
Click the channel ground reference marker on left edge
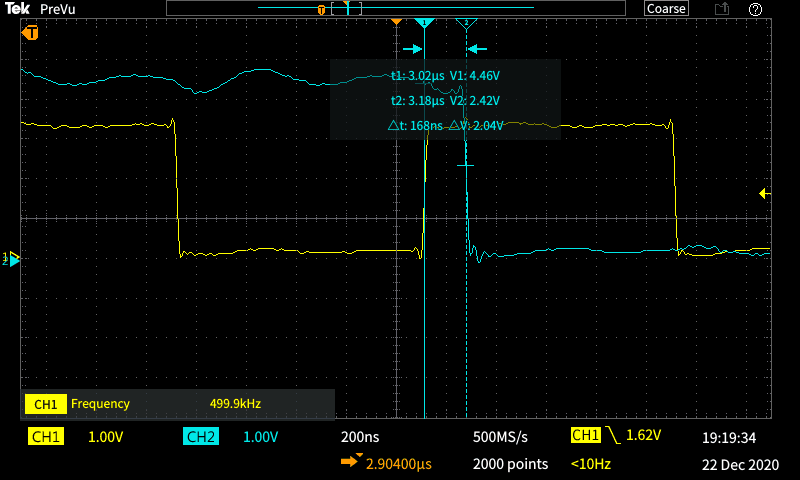click(x=13, y=259)
